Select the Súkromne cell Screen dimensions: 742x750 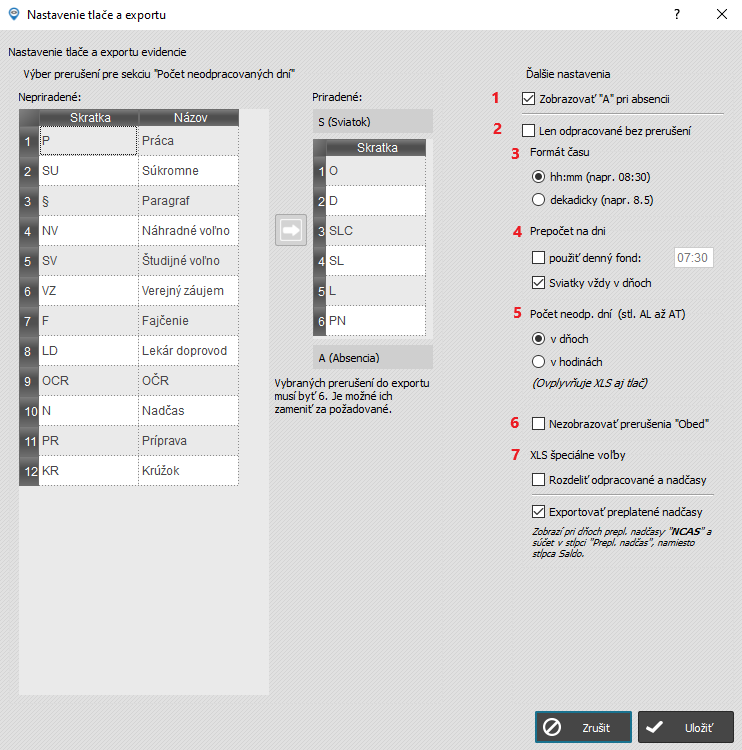pos(188,171)
